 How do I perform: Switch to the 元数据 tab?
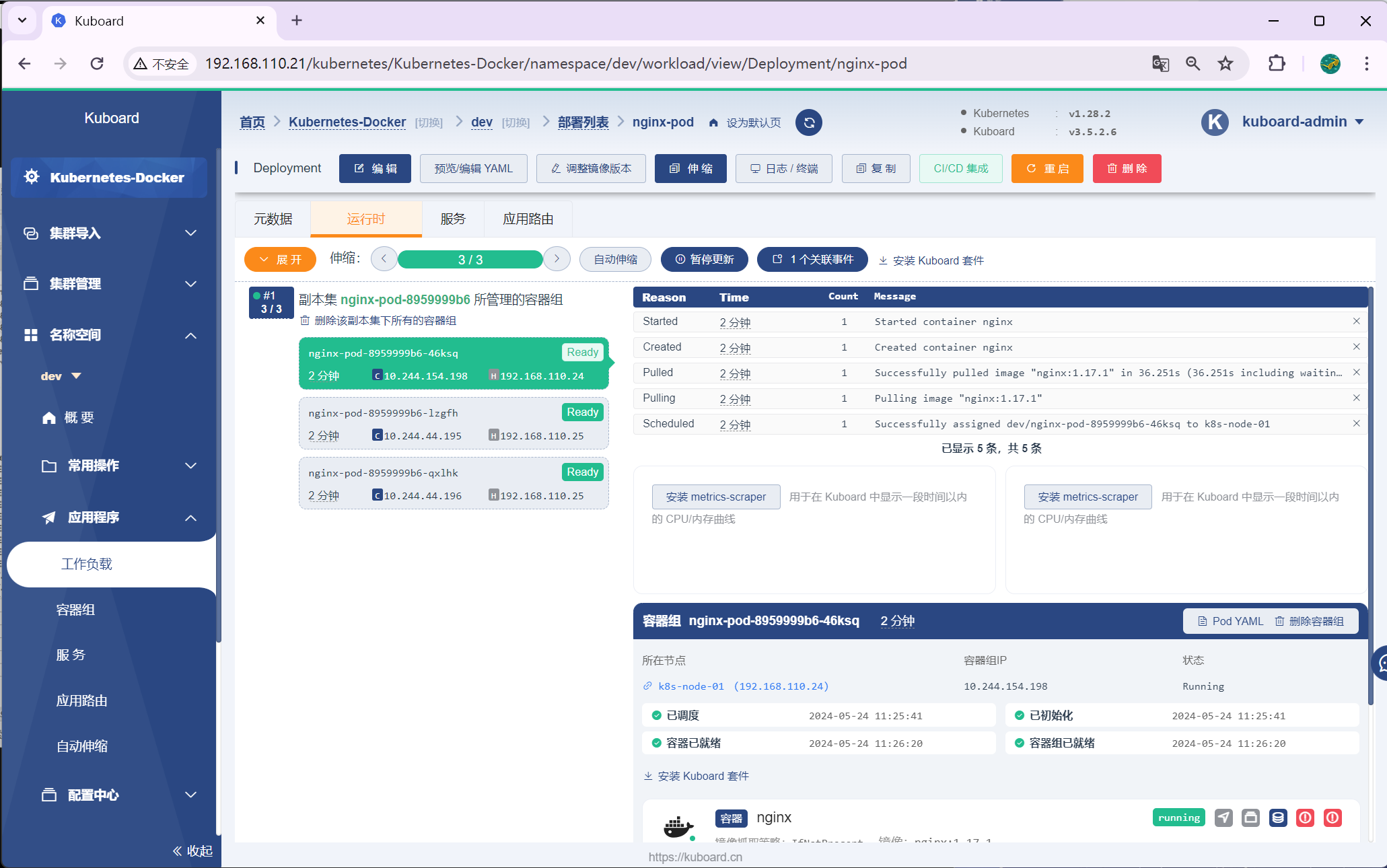[273, 219]
